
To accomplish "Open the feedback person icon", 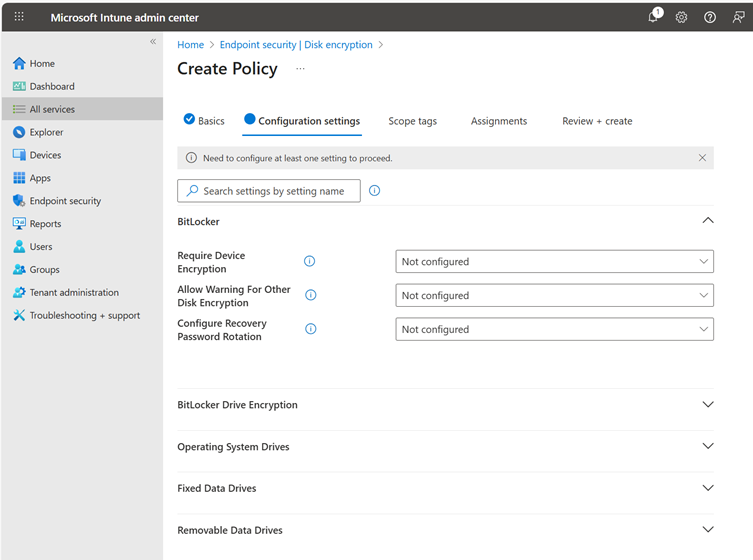I will tap(738, 17).
